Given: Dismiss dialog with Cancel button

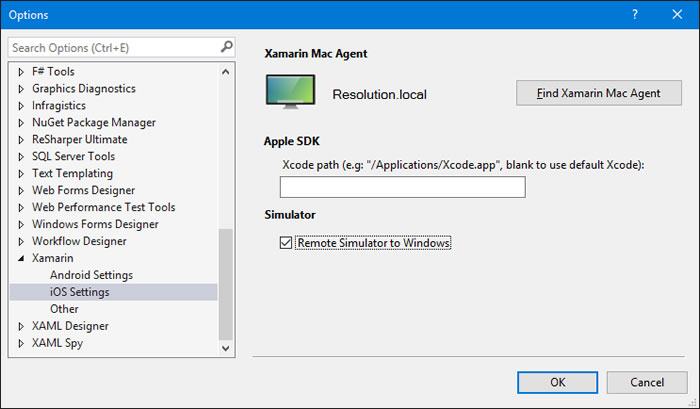Looking at the screenshot, I should pos(647,382).
